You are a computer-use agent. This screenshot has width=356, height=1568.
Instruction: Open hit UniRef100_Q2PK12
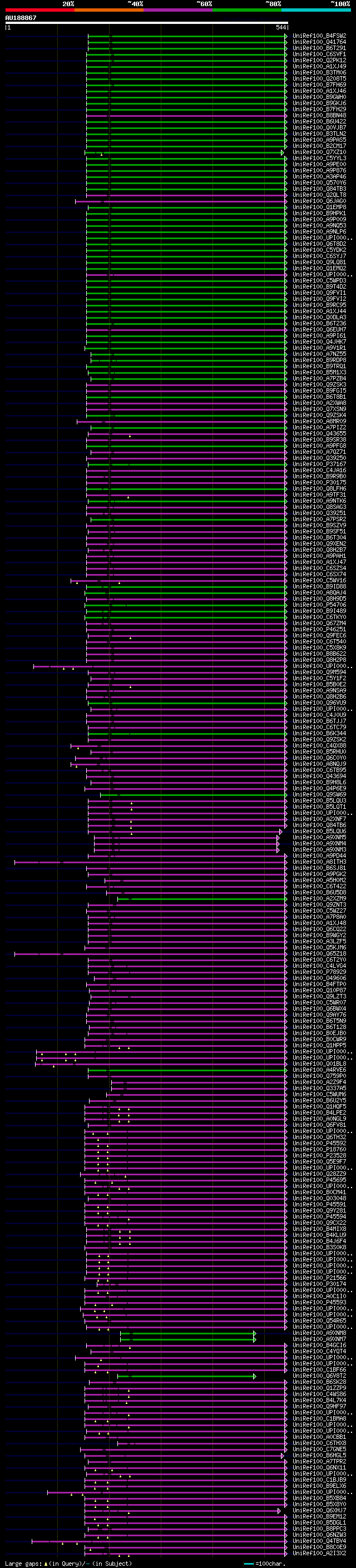[x=319, y=60]
